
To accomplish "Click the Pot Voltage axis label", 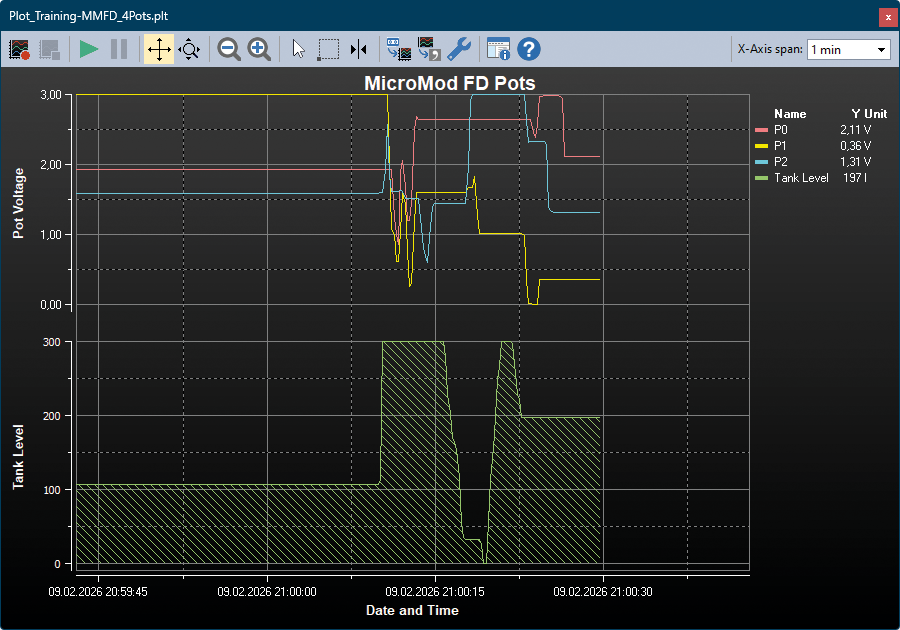I will pos(18,203).
